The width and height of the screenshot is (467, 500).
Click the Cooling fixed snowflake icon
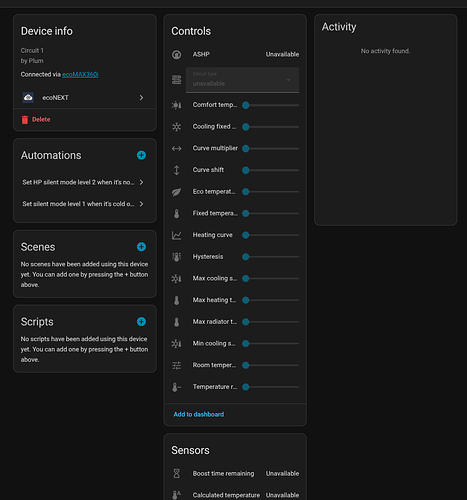[x=176, y=127]
